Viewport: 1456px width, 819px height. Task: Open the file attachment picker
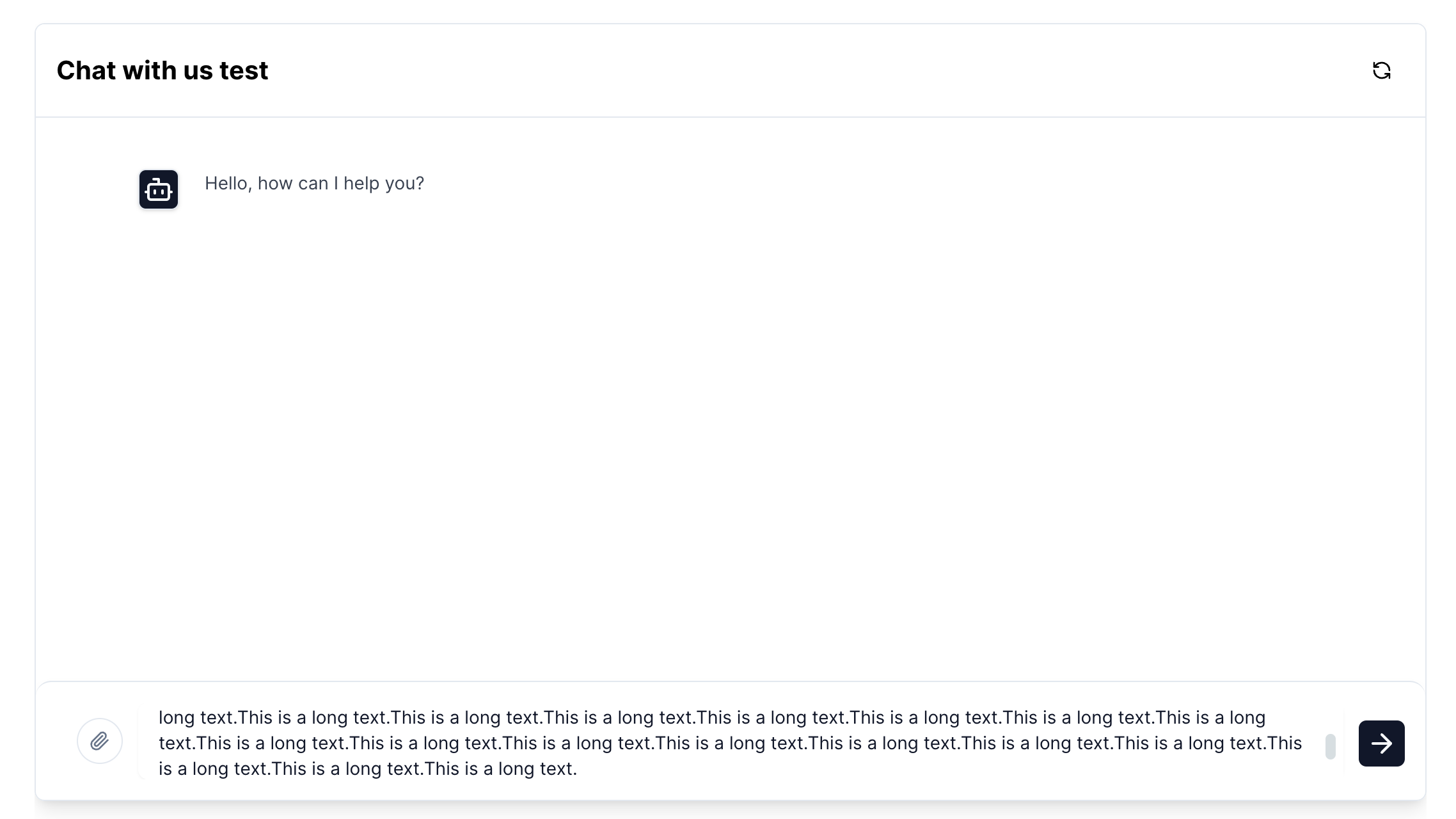click(x=100, y=741)
